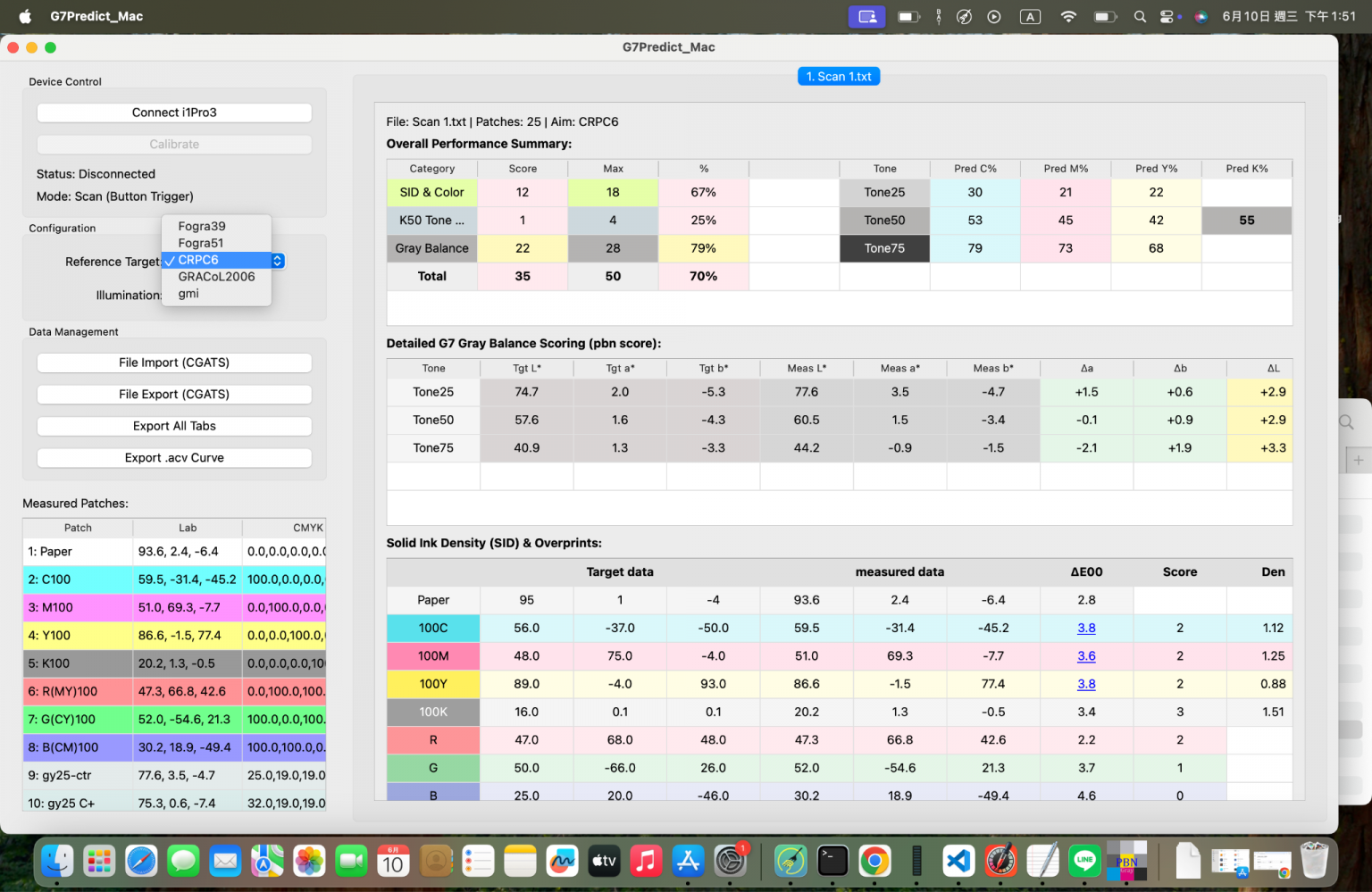Click the 100Y yellow patch cell

(433, 684)
